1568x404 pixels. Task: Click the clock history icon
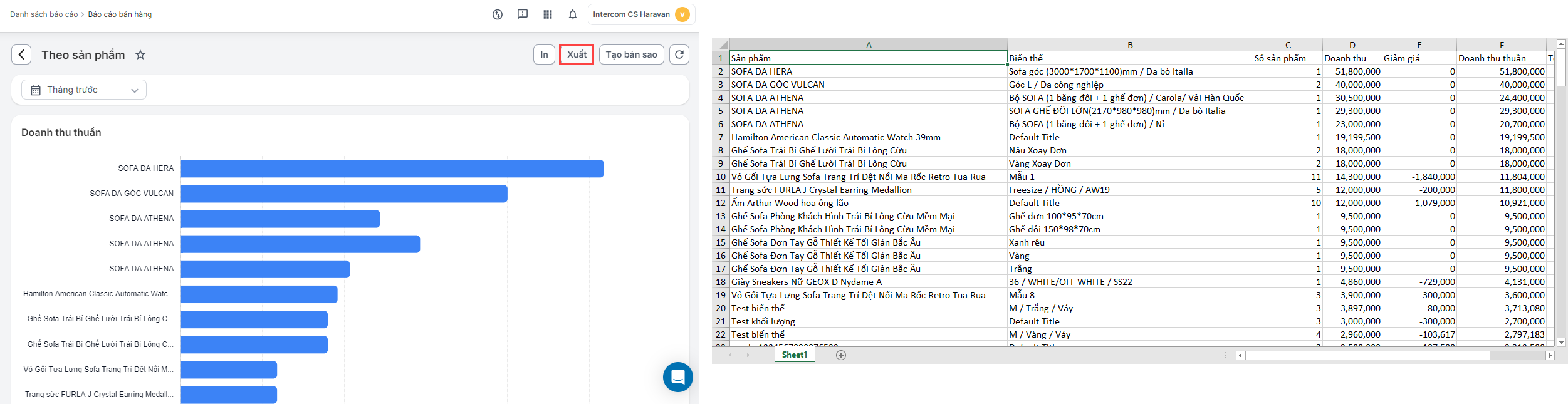click(x=497, y=14)
